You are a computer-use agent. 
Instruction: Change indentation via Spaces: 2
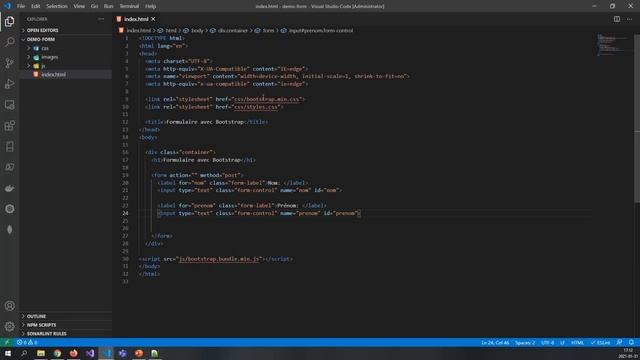point(525,342)
